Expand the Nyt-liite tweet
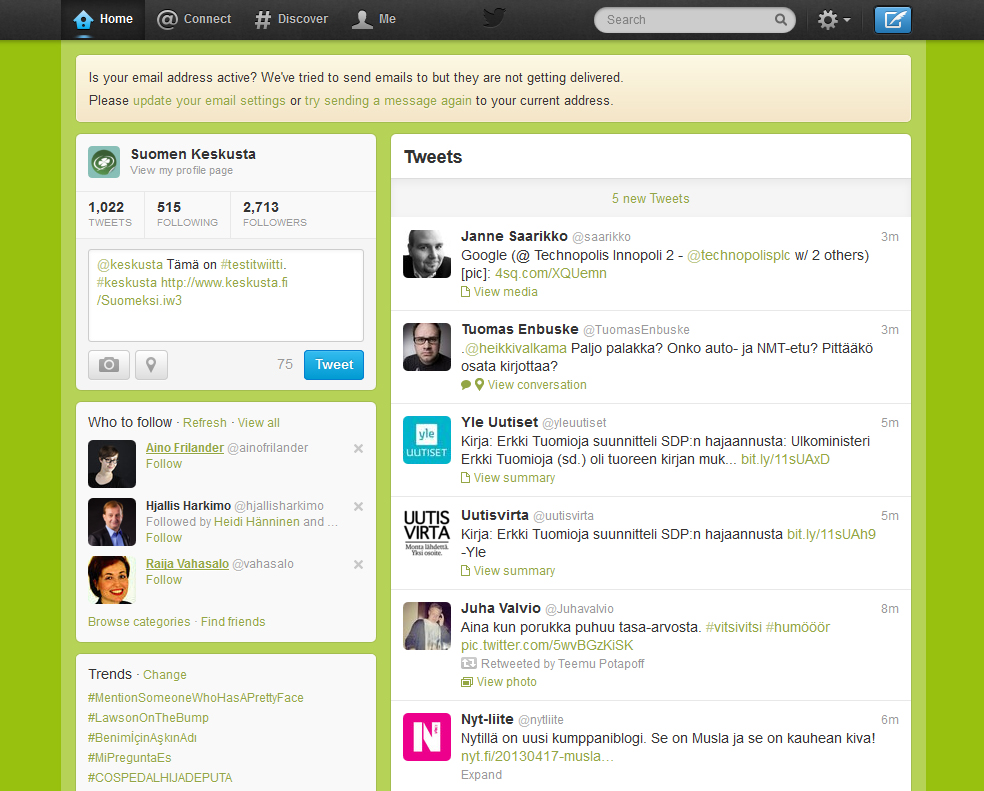The height and width of the screenshot is (791, 984). [x=481, y=775]
